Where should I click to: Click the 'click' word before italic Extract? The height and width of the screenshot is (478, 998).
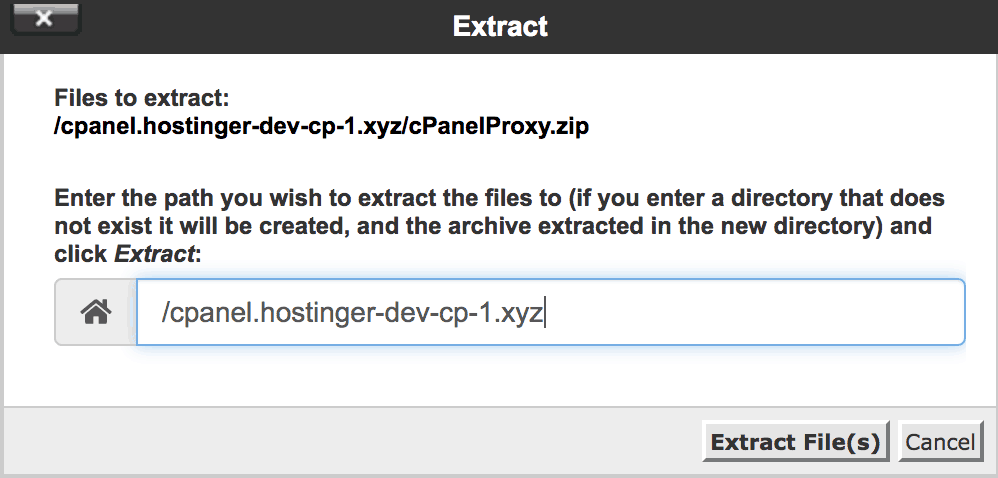coord(81,254)
